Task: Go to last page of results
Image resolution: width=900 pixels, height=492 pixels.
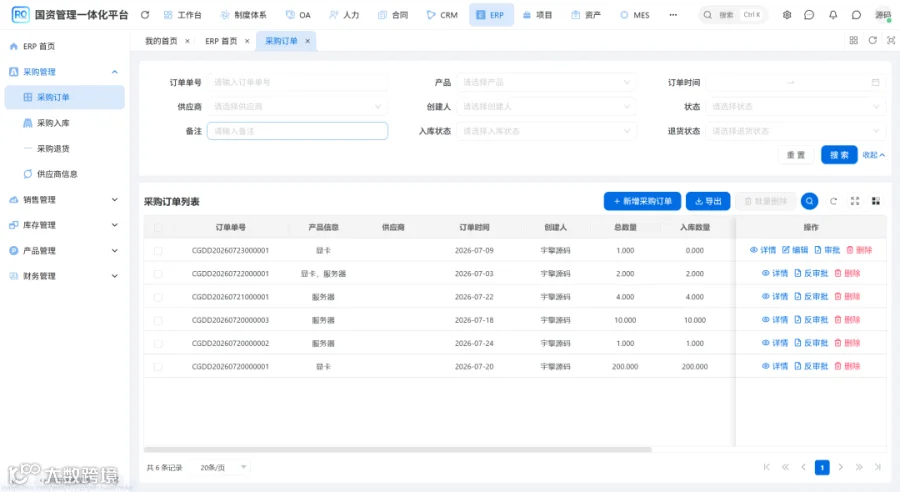Action: coord(878,467)
